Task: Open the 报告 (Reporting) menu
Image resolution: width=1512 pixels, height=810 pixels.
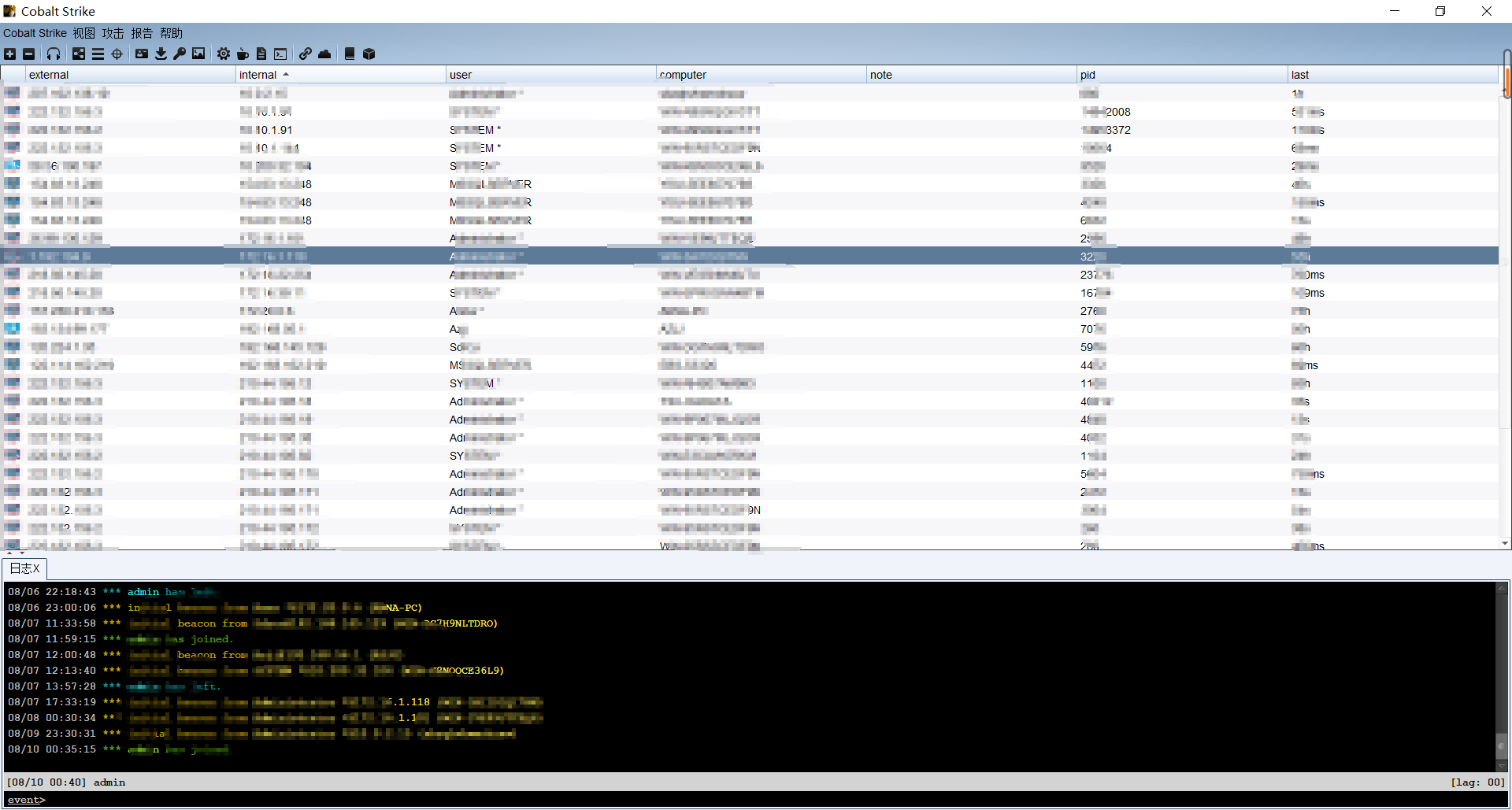Action: (x=142, y=33)
